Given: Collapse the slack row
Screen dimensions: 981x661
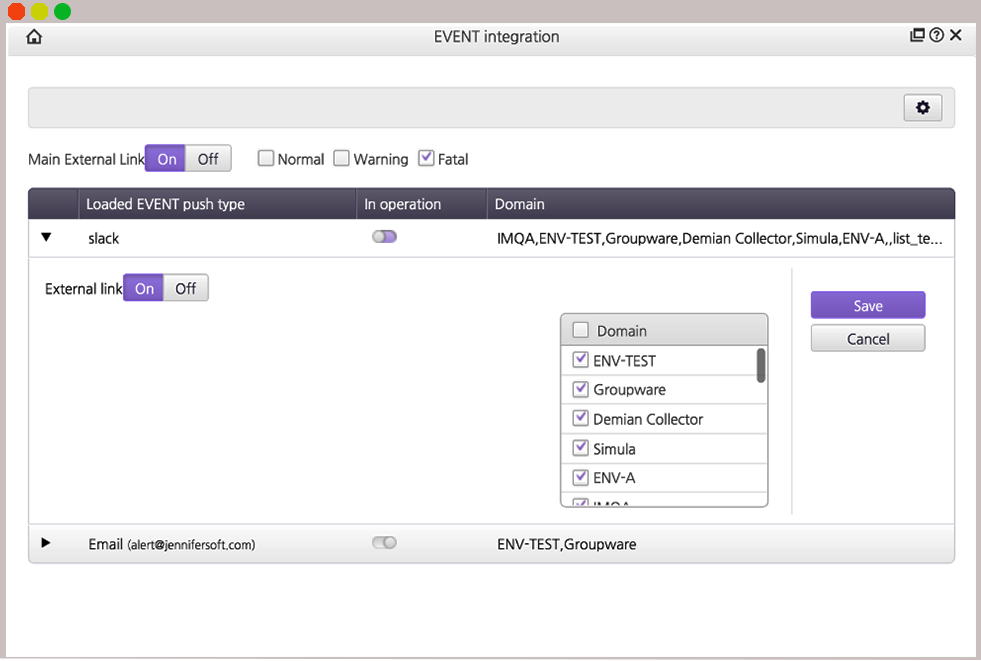Looking at the screenshot, I should coord(45,238).
